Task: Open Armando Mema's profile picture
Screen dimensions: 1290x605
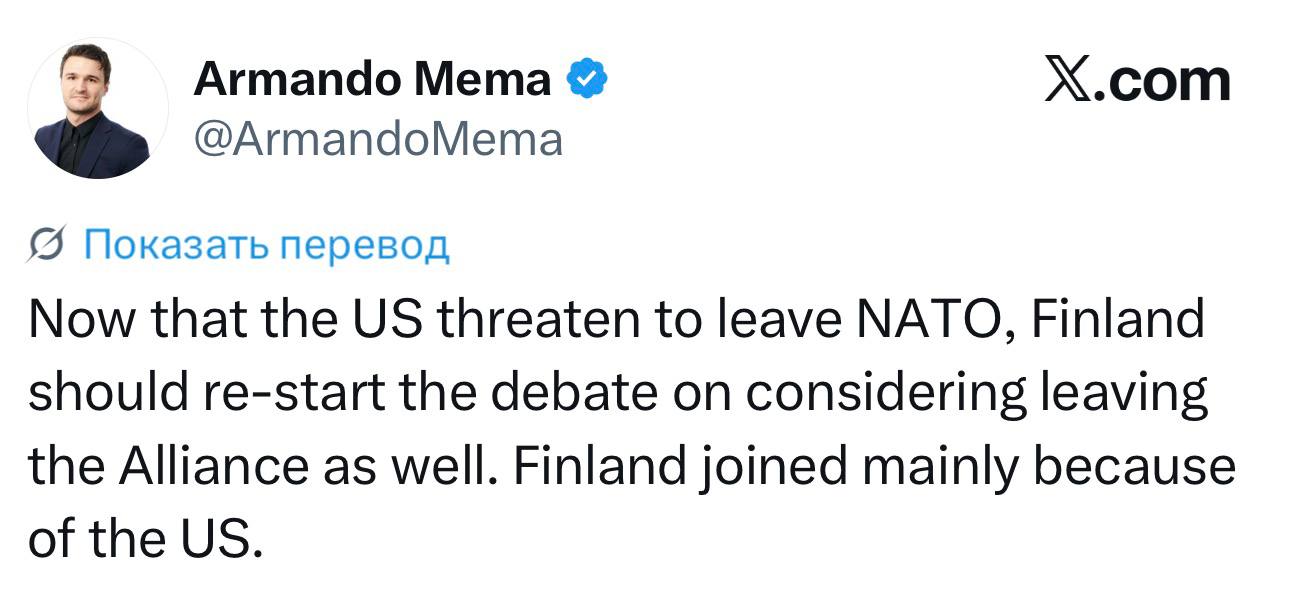Action: coord(98,110)
